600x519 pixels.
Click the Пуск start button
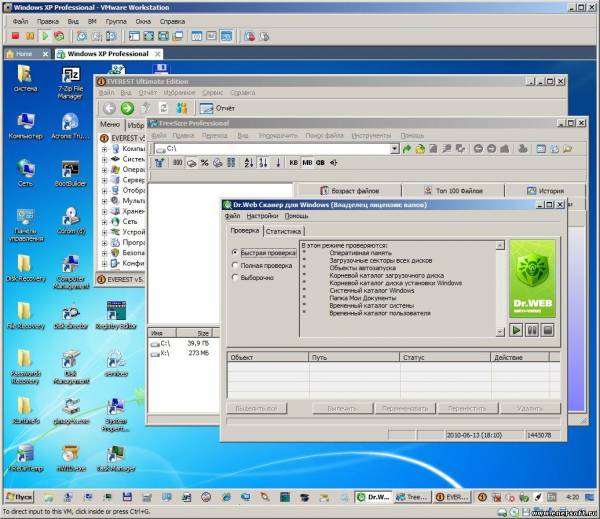pos(20,497)
